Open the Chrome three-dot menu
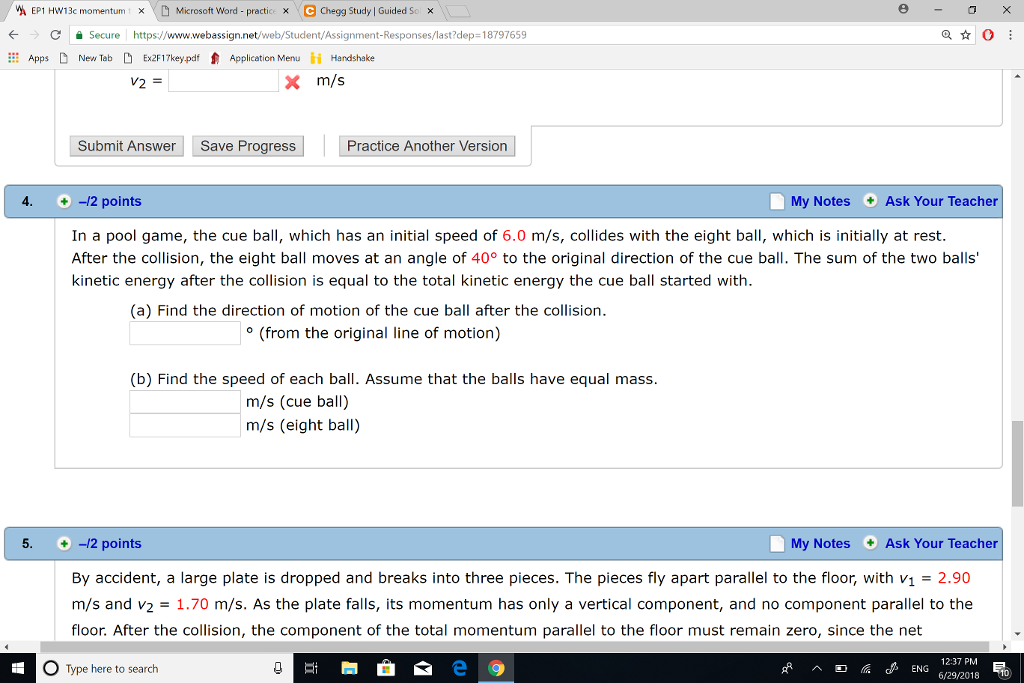 click(x=1010, y=35)
